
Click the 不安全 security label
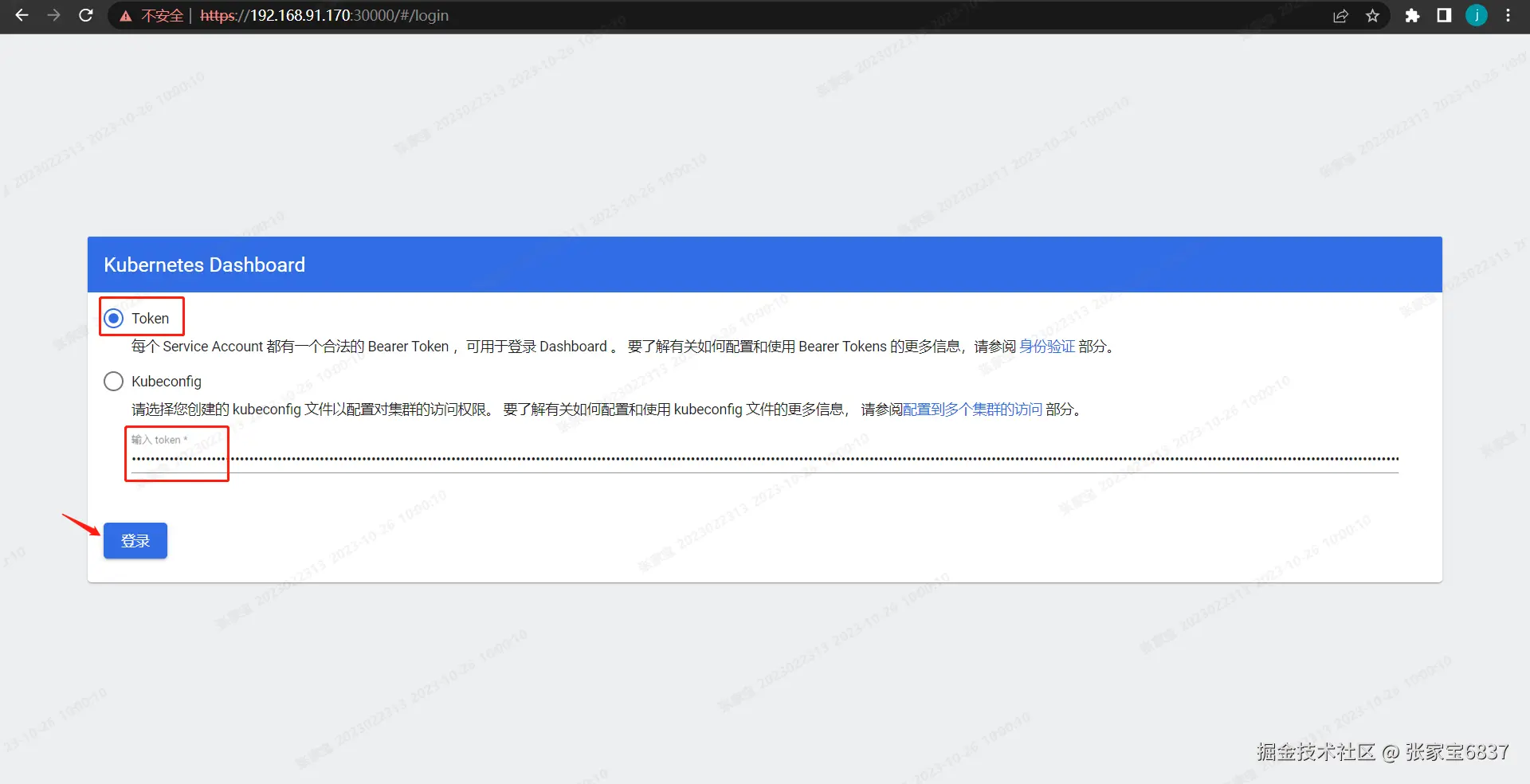point(162,16)
